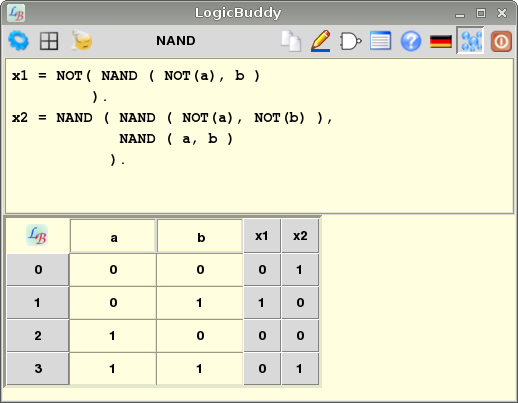Click the LB logo in table corner
The height and width of the screenshot is (403, 518).
pyautogui.click(x=37, y=235)
